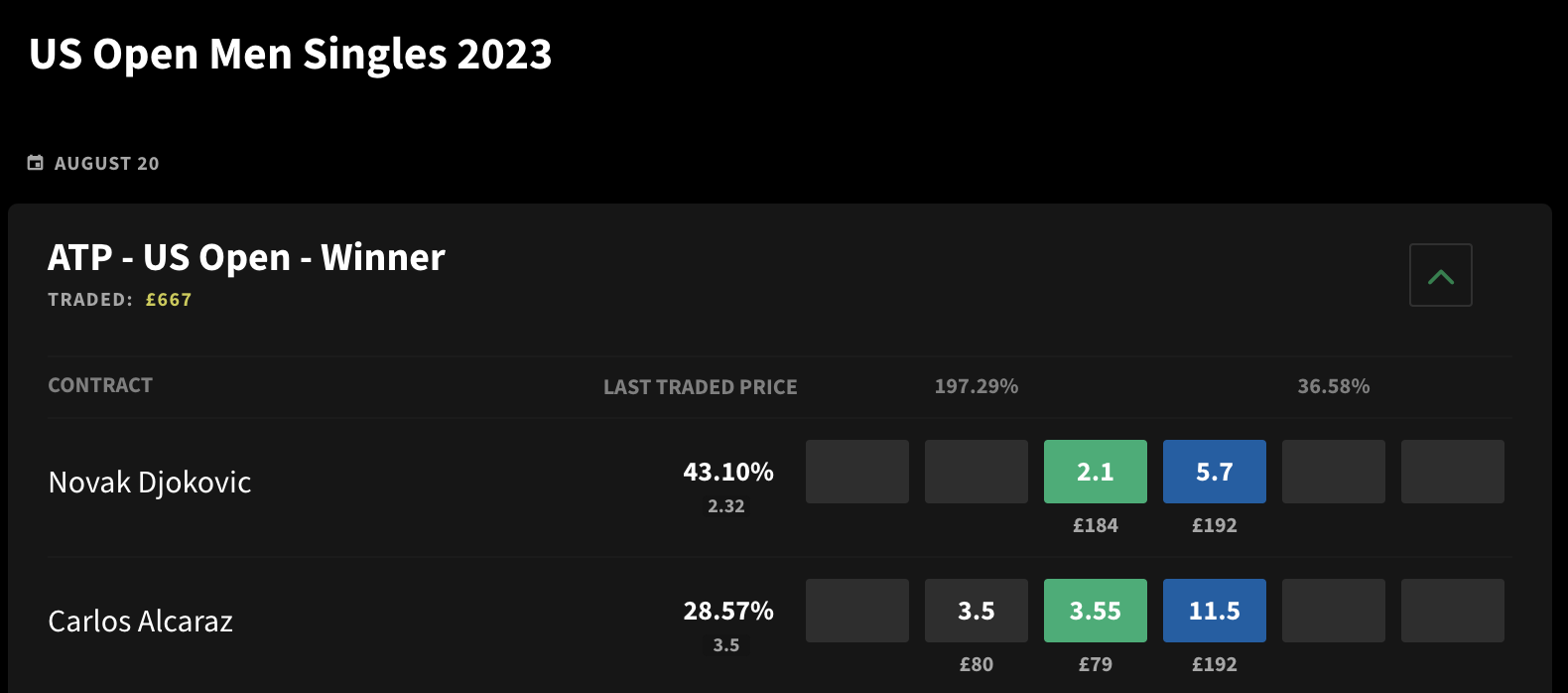Click the empty box left of Djokovic 2.1
The height and width of the screenshot is (693, 1568).
pyautogui.click(x=977, y=472)
